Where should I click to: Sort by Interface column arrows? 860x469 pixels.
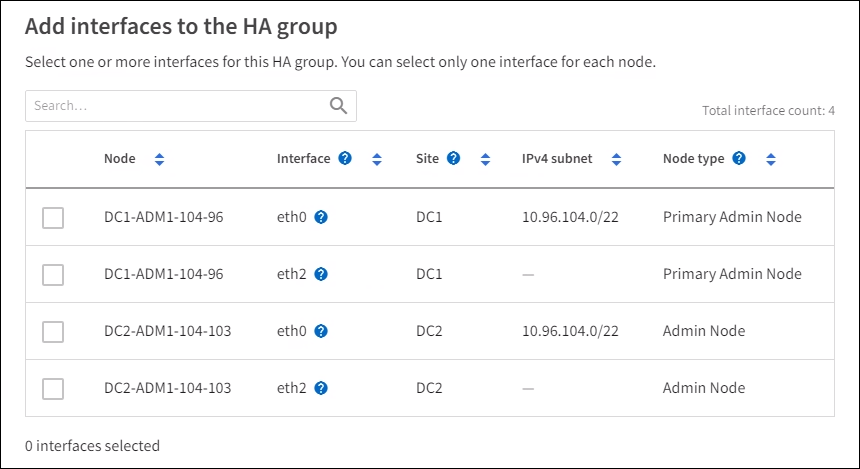pos(377,159)
